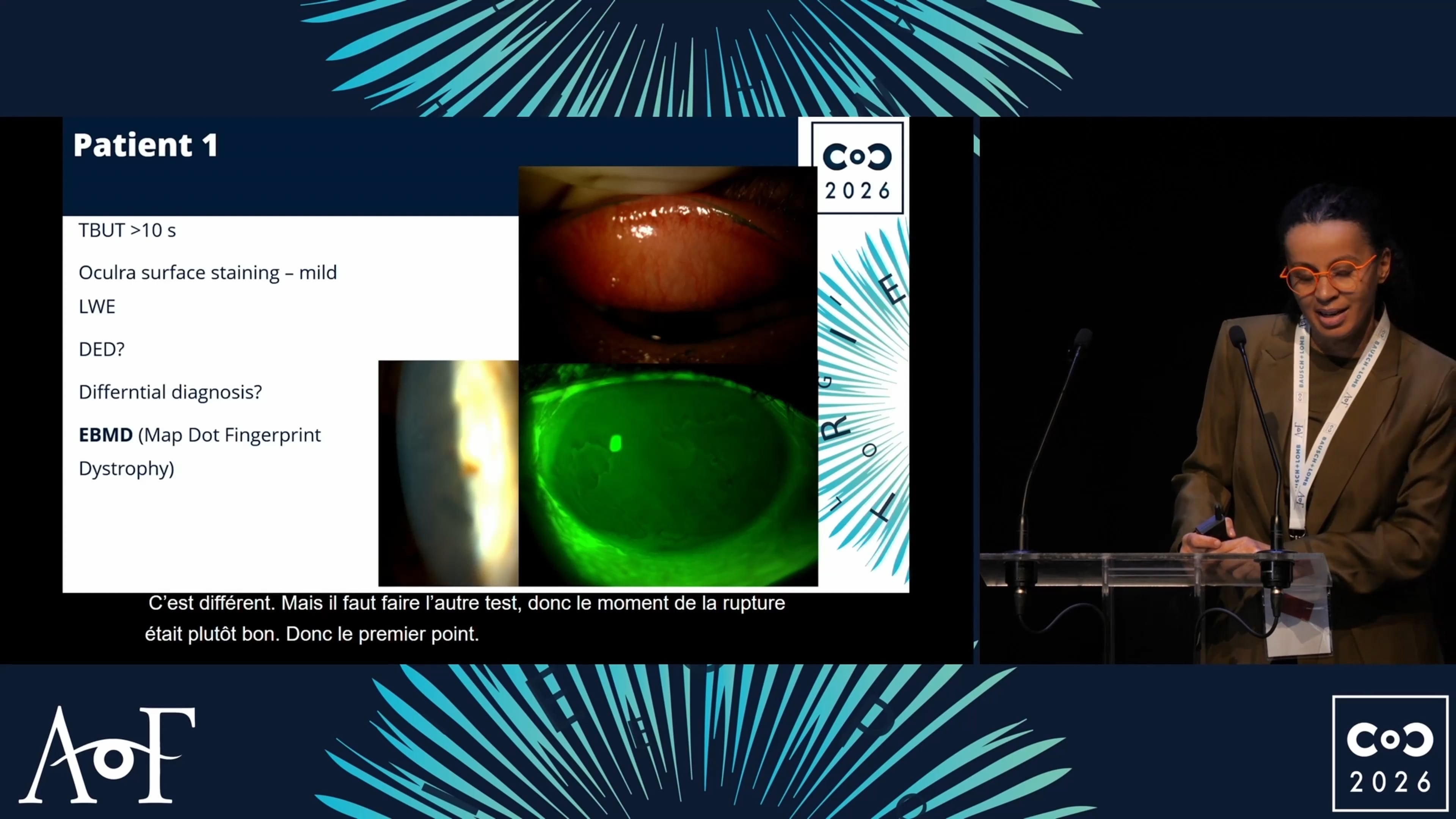Select the "DED?" line on the slide

click(101, 349)
